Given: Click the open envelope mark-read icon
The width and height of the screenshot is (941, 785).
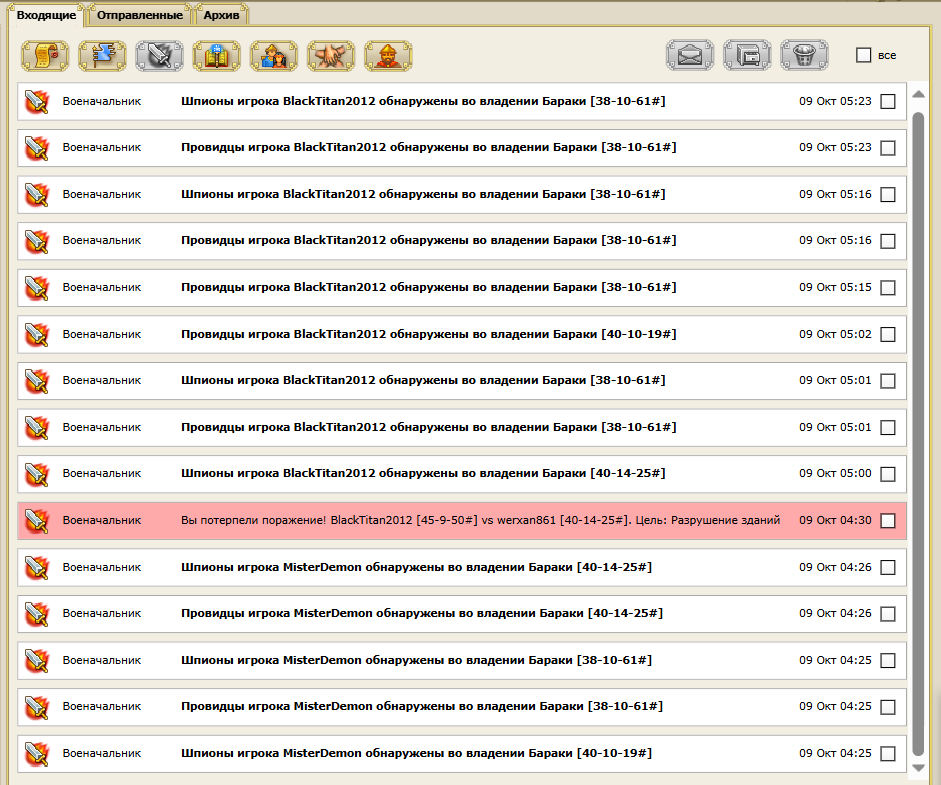Looking at the screenshot, I should [x=690, y=55].
